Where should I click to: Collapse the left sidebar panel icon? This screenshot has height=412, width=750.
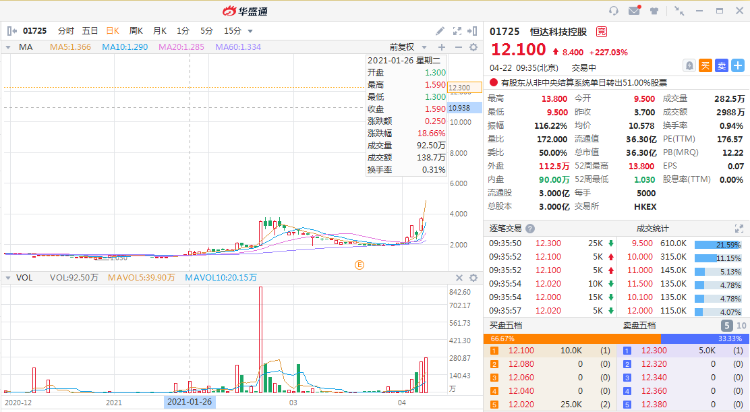tap(12, 31)
